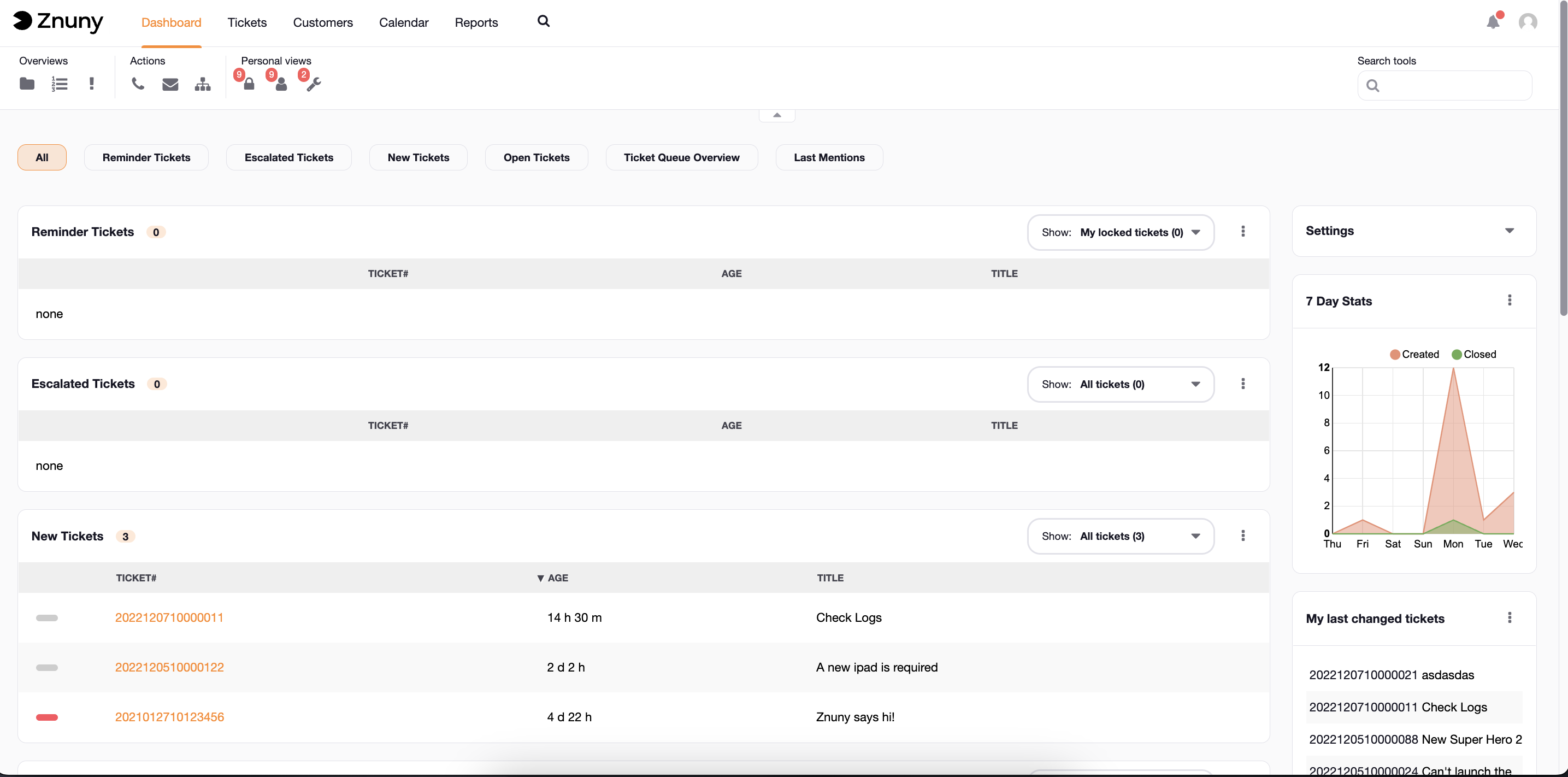Click the status view list icon

click(x=59, y=84)
